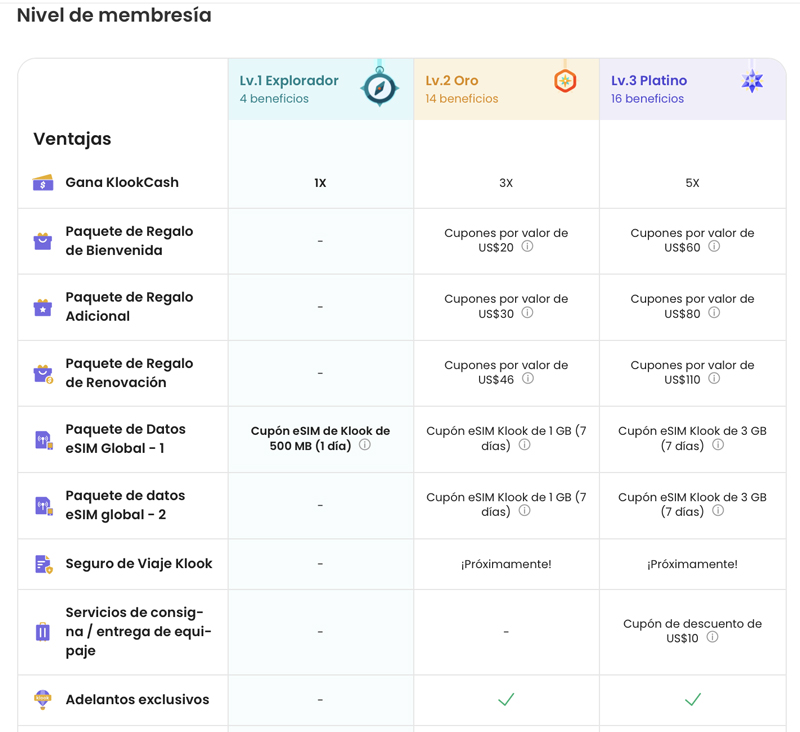Viewport: 800px width, 732px height.
Task: Open info icon for Oro eSIM global - 2 coupon
Action: coord(524,511)
